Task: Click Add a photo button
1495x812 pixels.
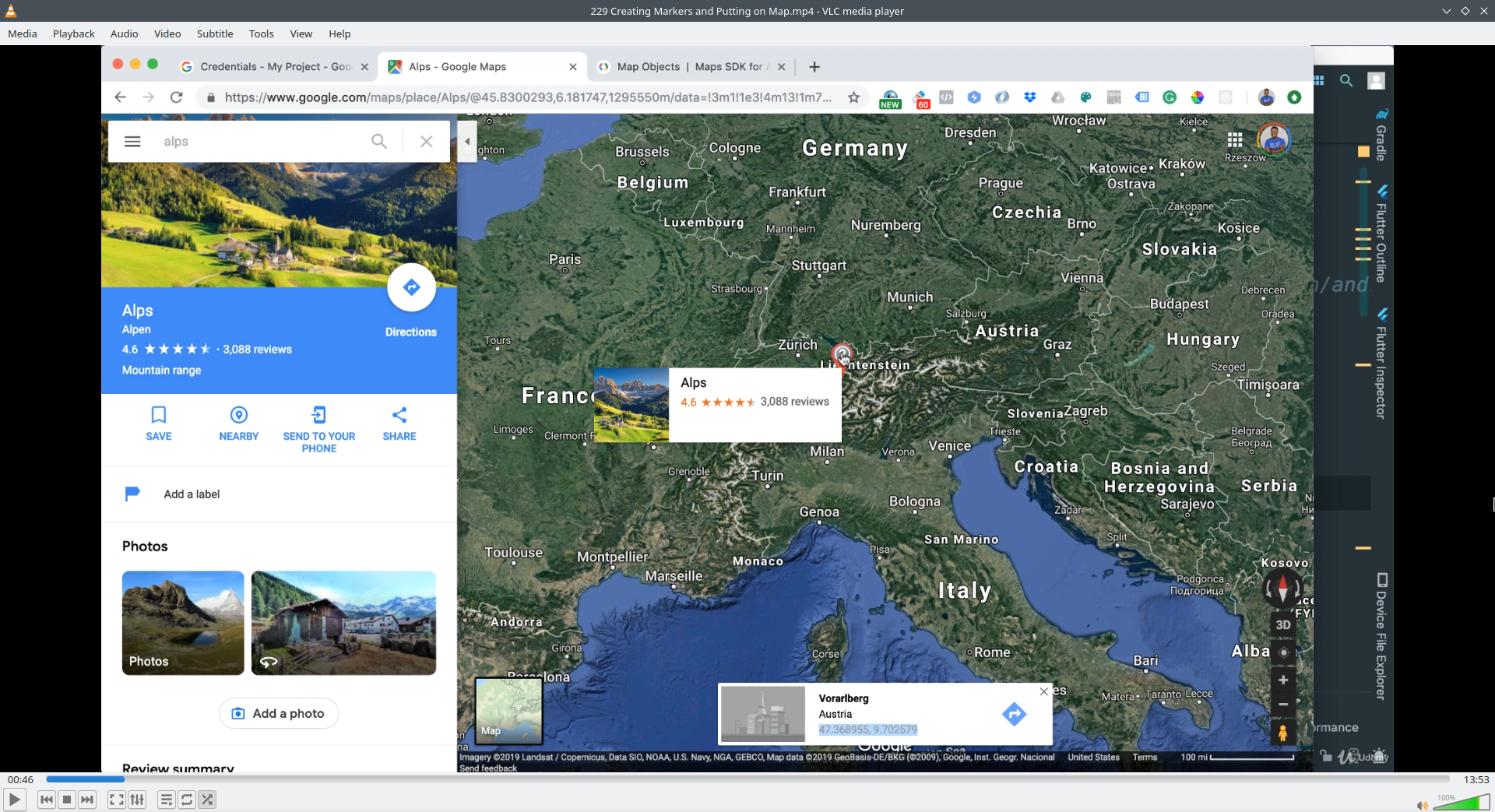Action: (279, 713)
